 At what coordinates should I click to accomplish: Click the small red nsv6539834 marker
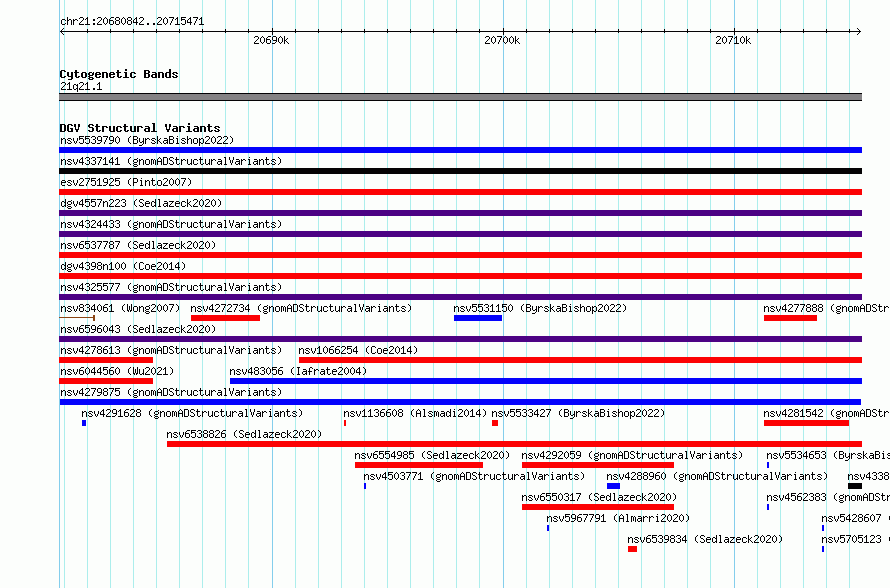632,549
